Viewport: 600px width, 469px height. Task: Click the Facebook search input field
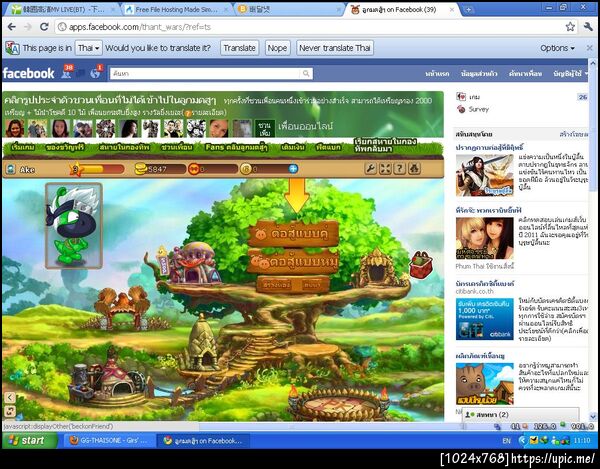click(205, 73)
